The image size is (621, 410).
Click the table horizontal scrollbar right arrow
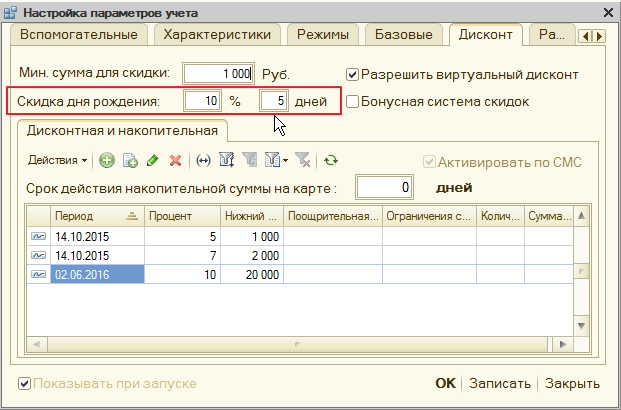[x=562, y=344]
